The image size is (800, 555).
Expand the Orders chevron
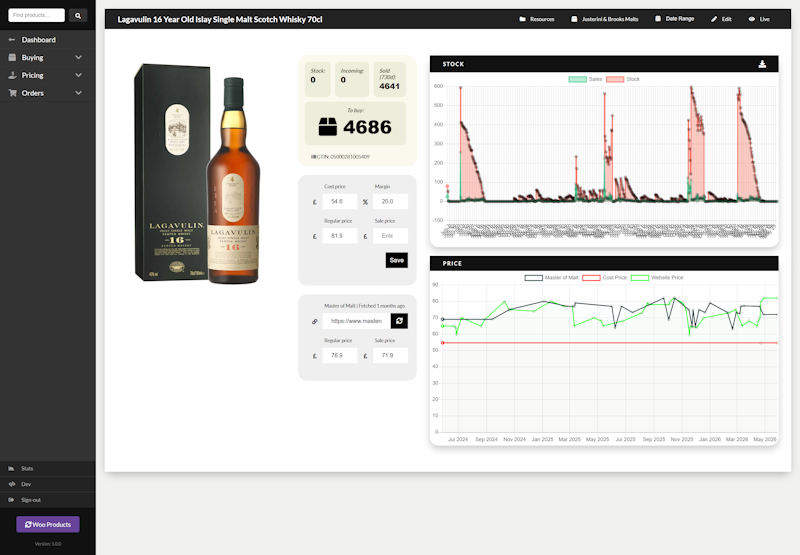(79, 93)
